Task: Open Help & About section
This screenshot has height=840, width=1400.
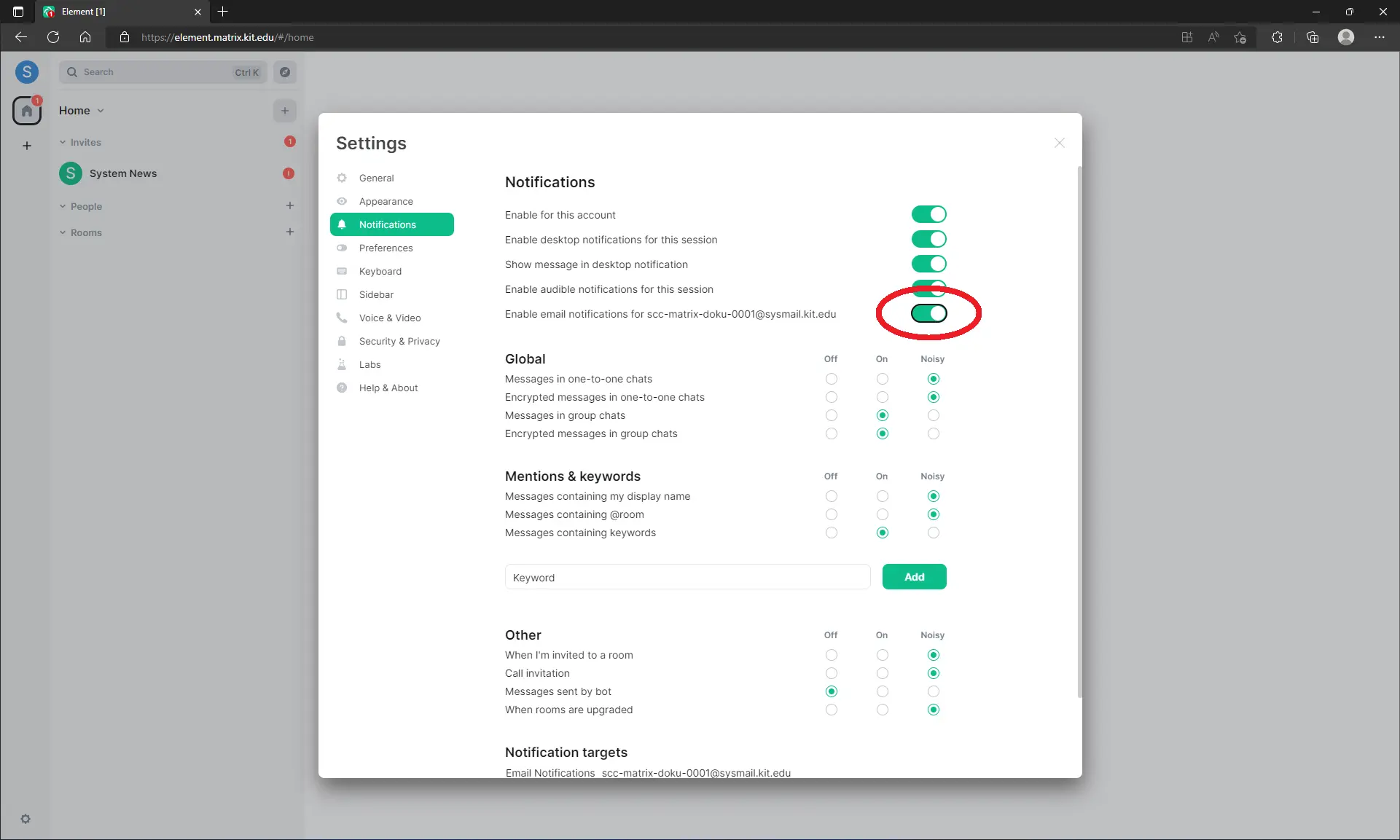Action: point(387,388)
